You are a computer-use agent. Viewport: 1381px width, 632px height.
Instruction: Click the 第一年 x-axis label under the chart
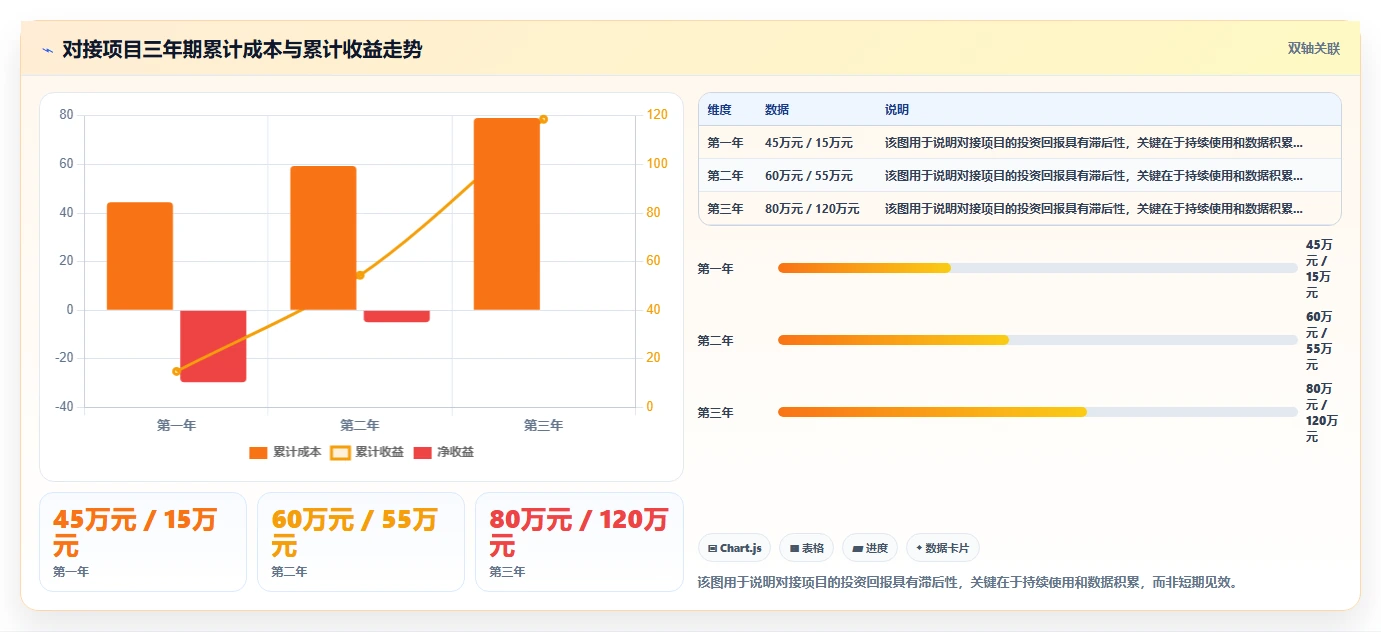(176, 425)
